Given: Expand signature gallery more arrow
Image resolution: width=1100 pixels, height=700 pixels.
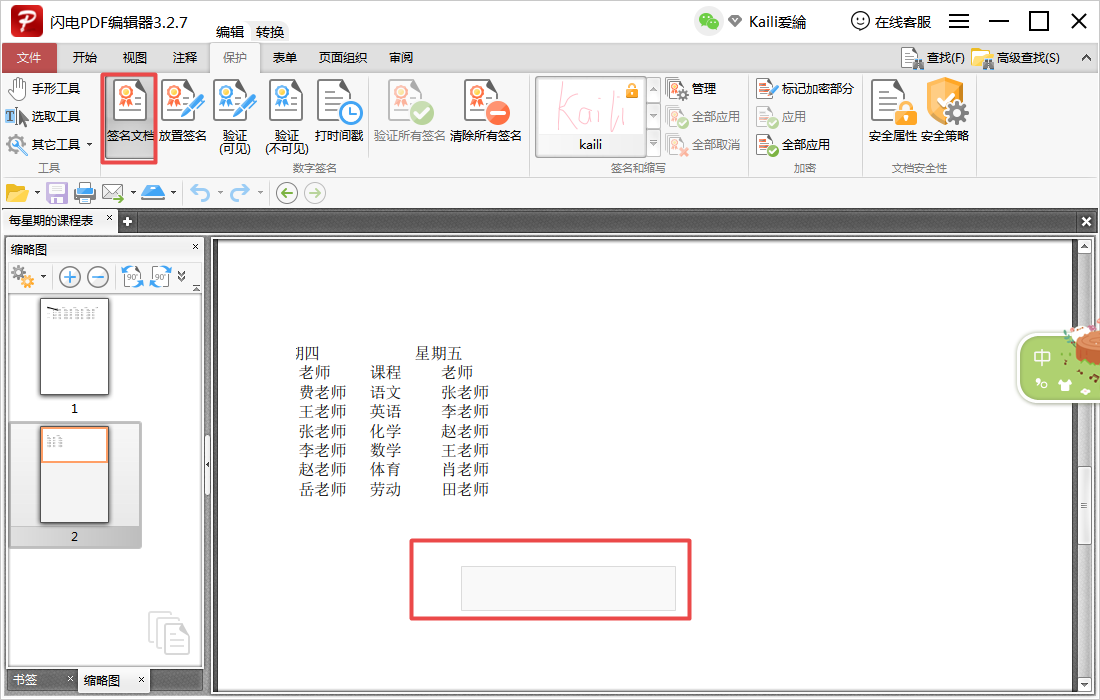Looking at the screenshot, I should [653, 144].
